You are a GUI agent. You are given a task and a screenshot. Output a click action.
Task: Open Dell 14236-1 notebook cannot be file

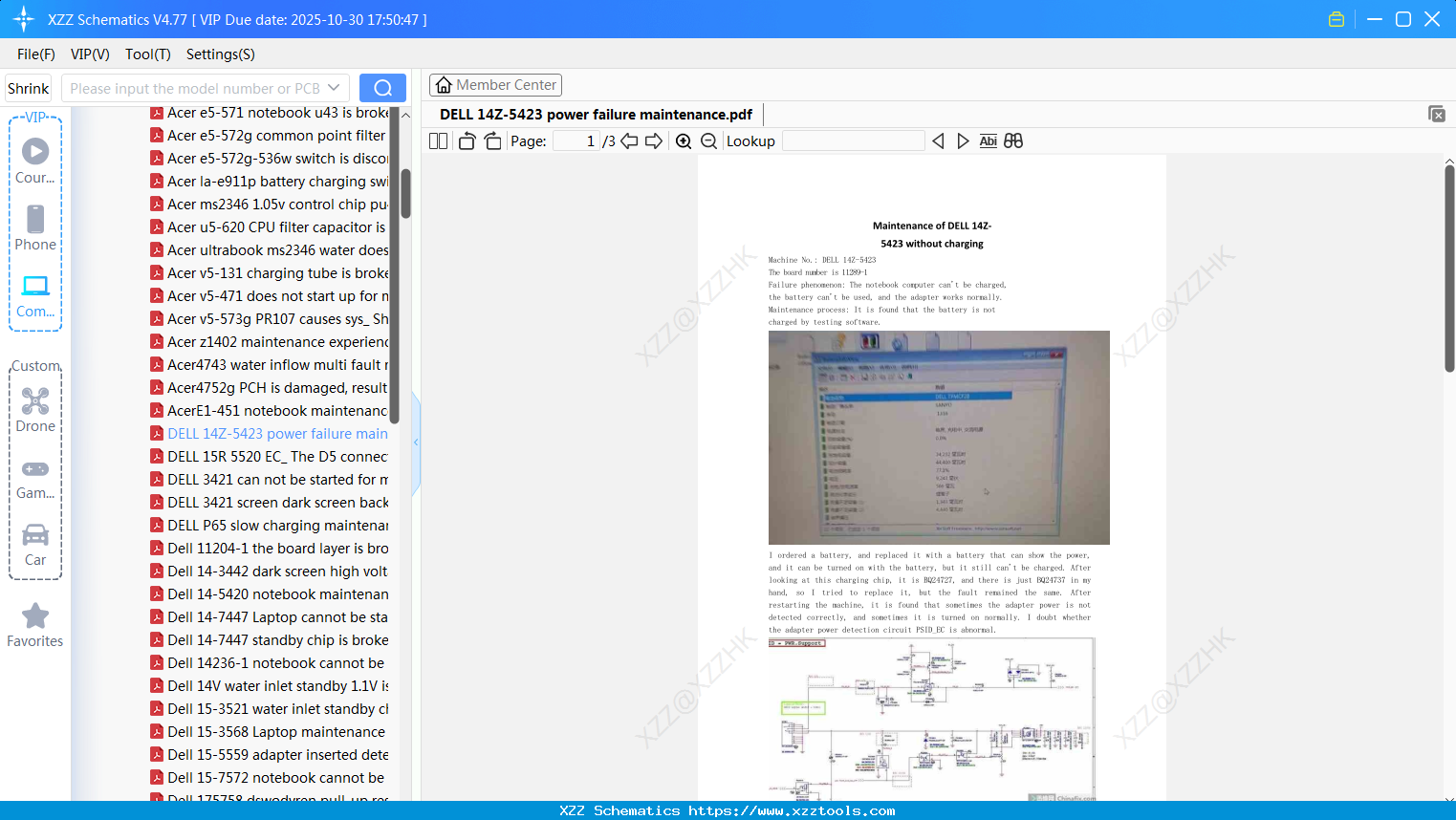(x=270, y=663)
